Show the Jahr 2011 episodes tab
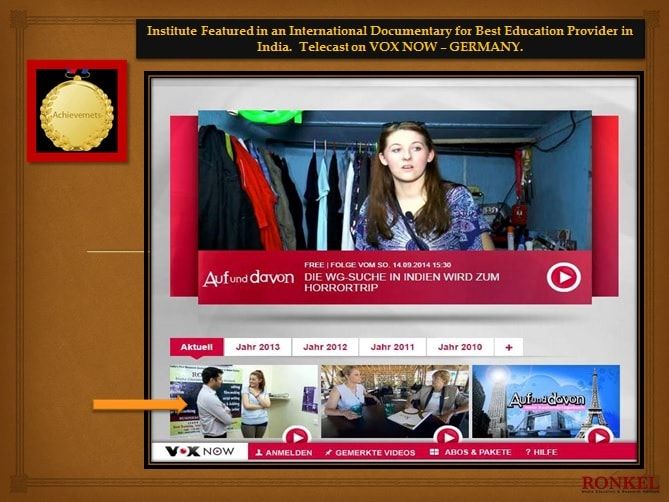 pyautogui.click(x=393, y=347)
